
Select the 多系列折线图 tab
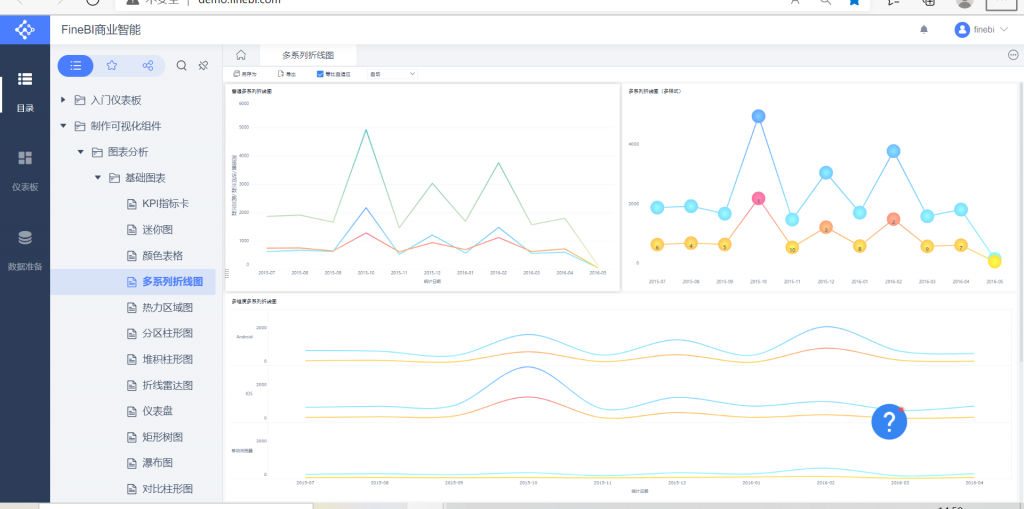coord(308,56)
